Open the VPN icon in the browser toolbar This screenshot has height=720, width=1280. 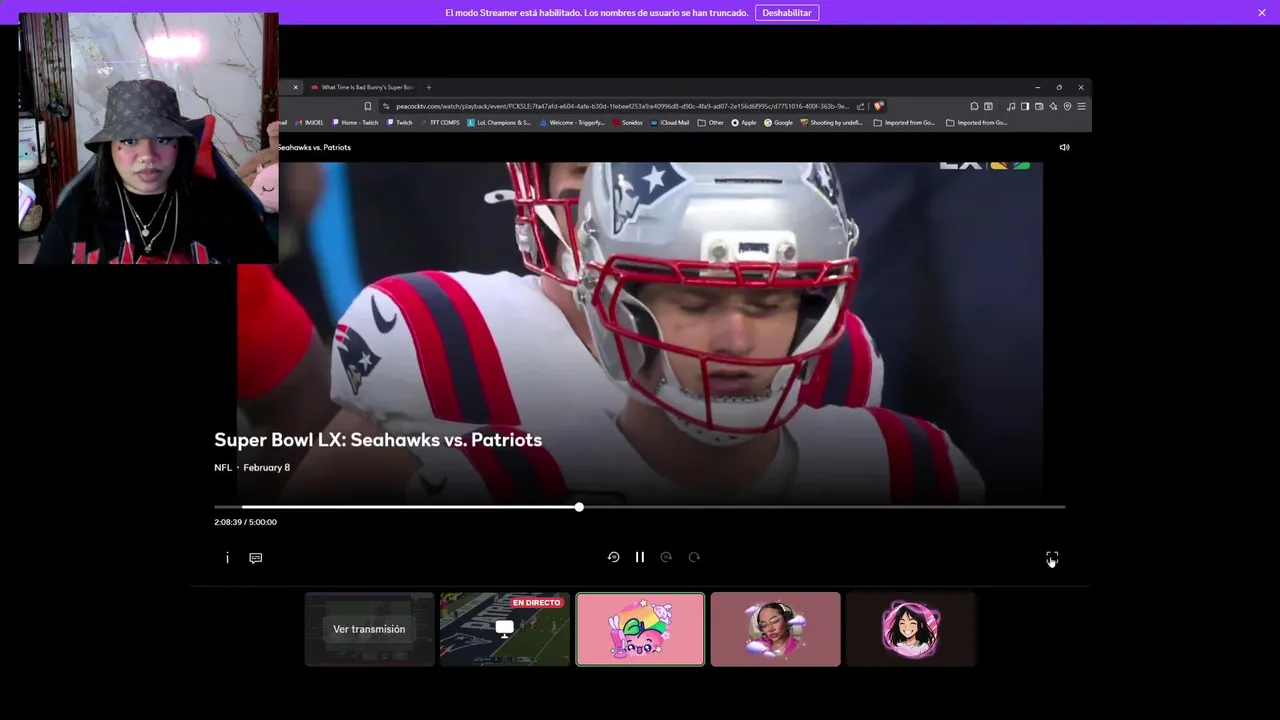click(x=1067, y=106)
